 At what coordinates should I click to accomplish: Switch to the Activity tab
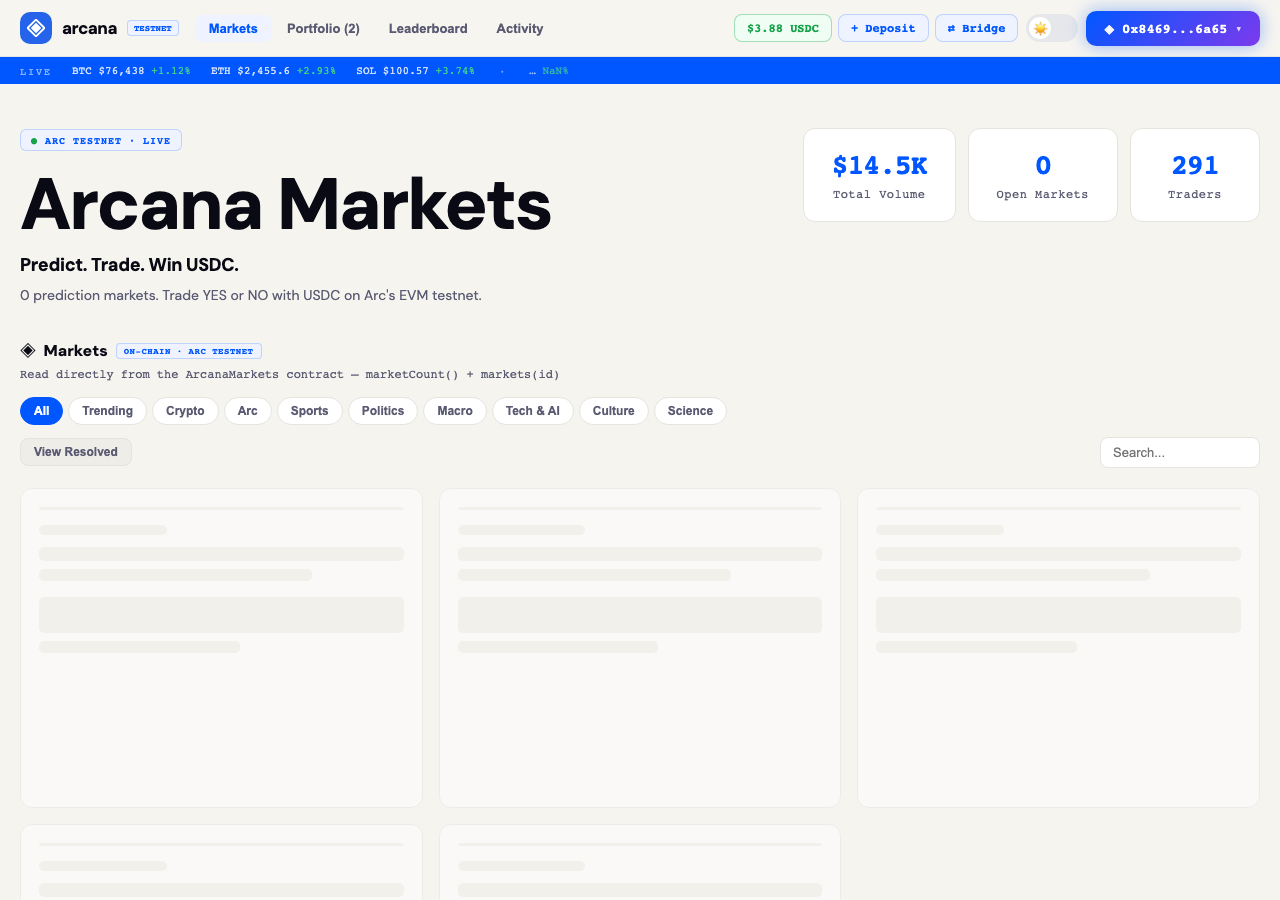pos(520,28)
